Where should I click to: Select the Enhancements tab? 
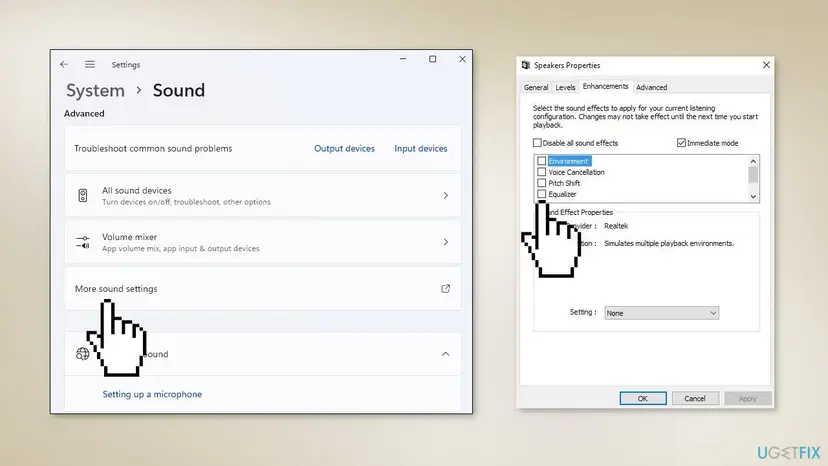(605, 86)
